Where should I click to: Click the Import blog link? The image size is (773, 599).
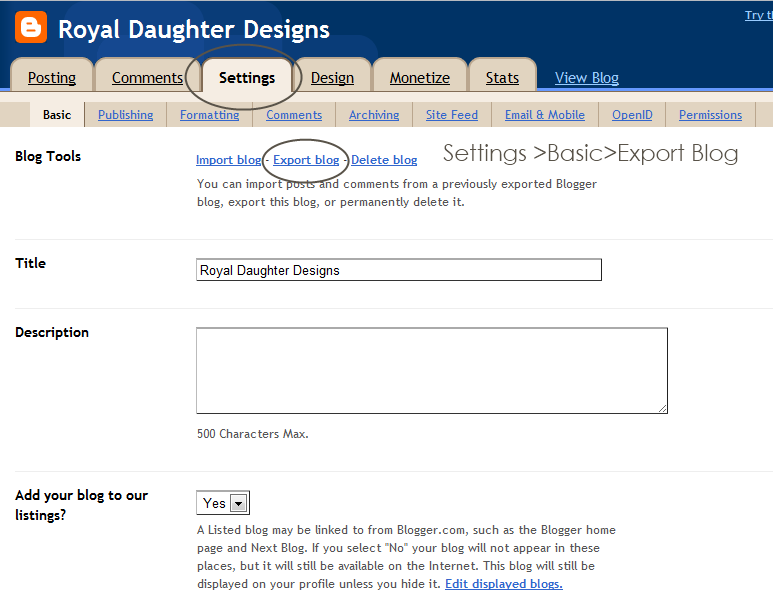(228, 160)
